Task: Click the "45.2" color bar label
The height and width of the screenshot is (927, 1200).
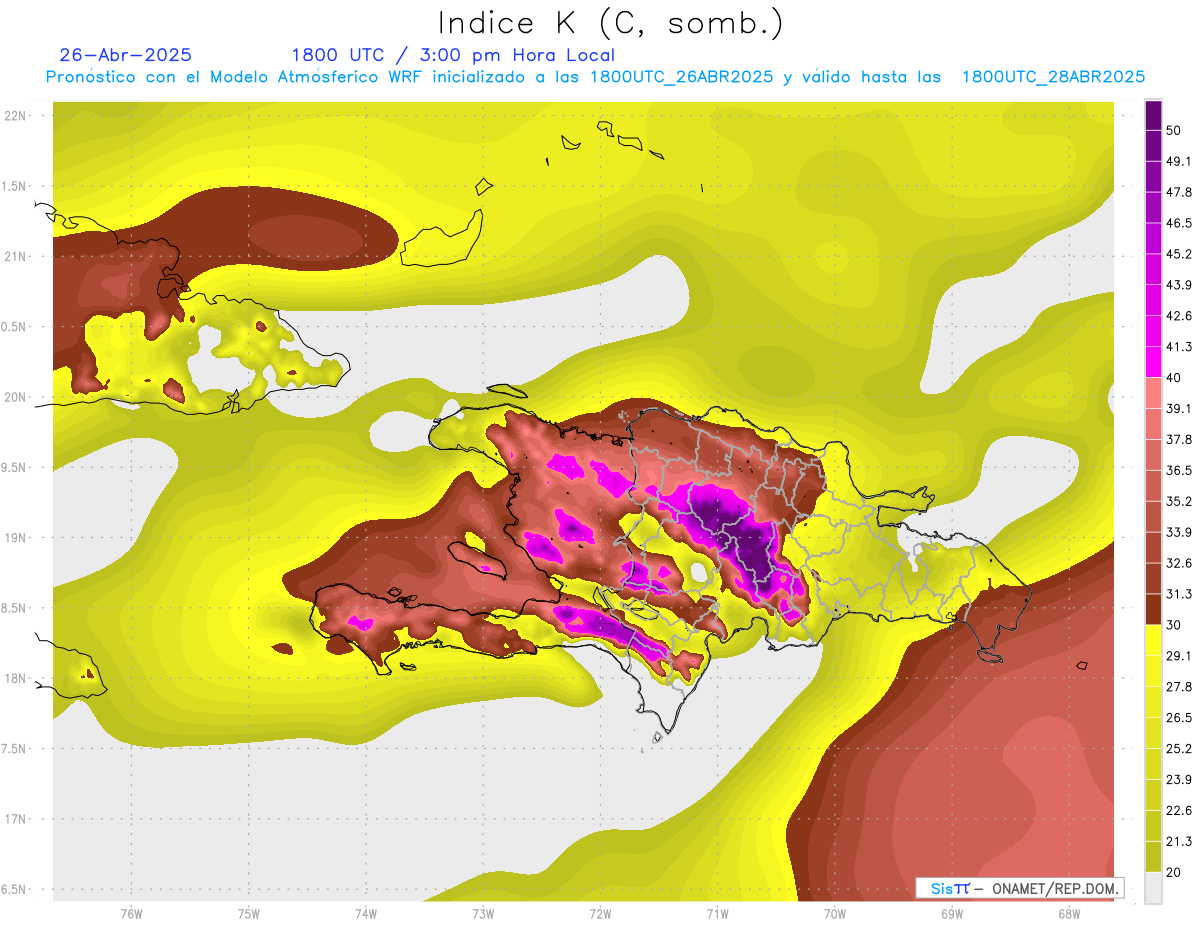Action: 1179,254
